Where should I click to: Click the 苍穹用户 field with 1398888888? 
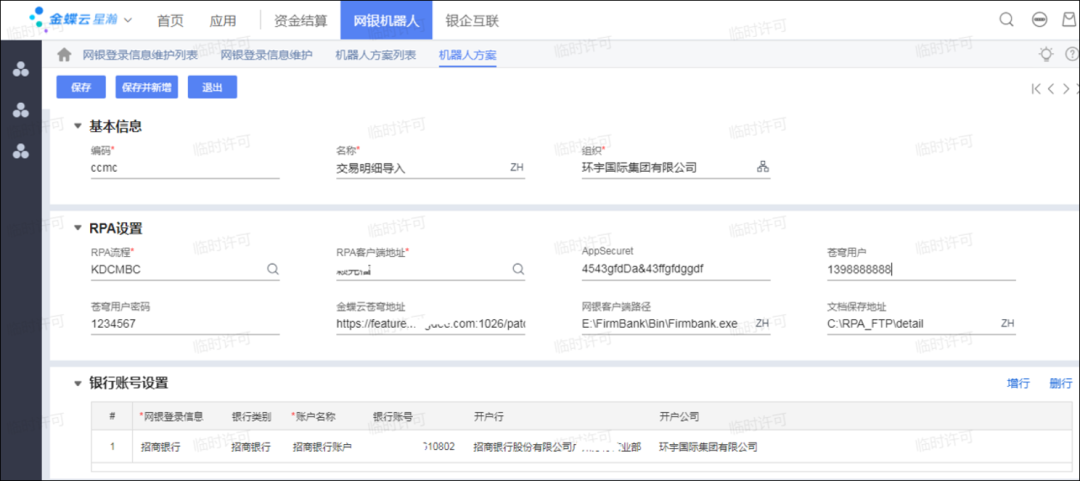click(x=921, y=269)
